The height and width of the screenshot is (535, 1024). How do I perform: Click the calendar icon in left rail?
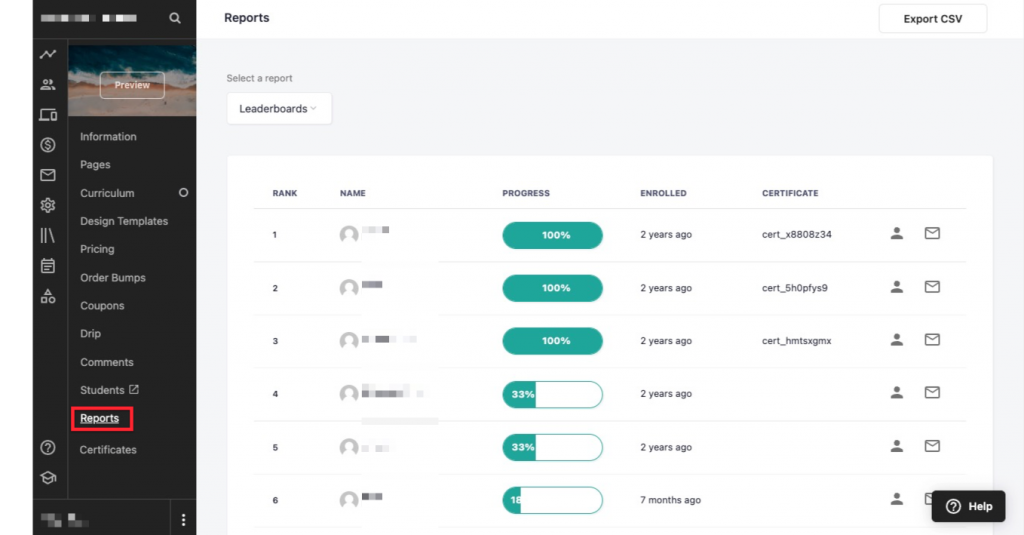pyautogui.click(x=48, y=265)
